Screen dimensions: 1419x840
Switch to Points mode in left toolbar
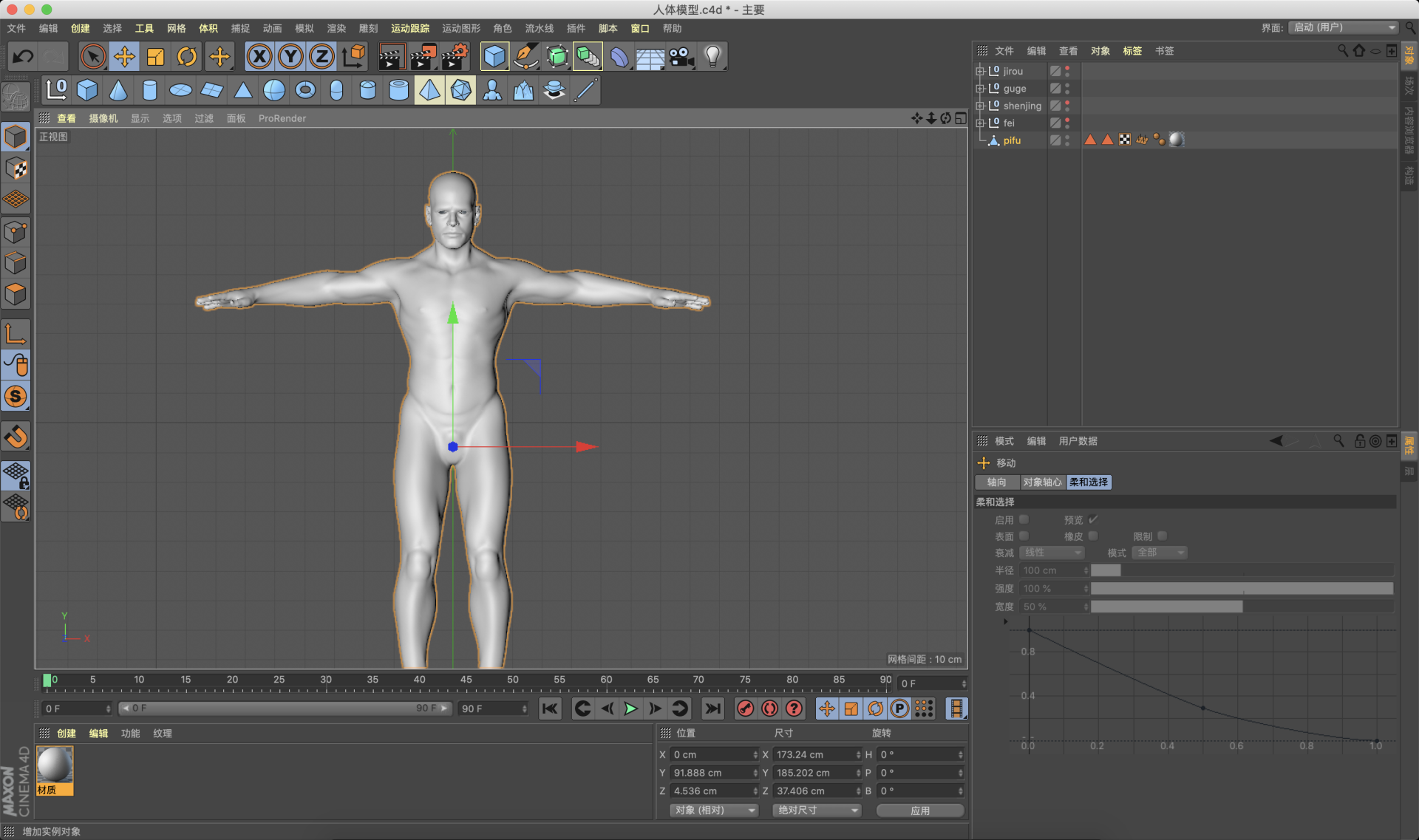16,232
